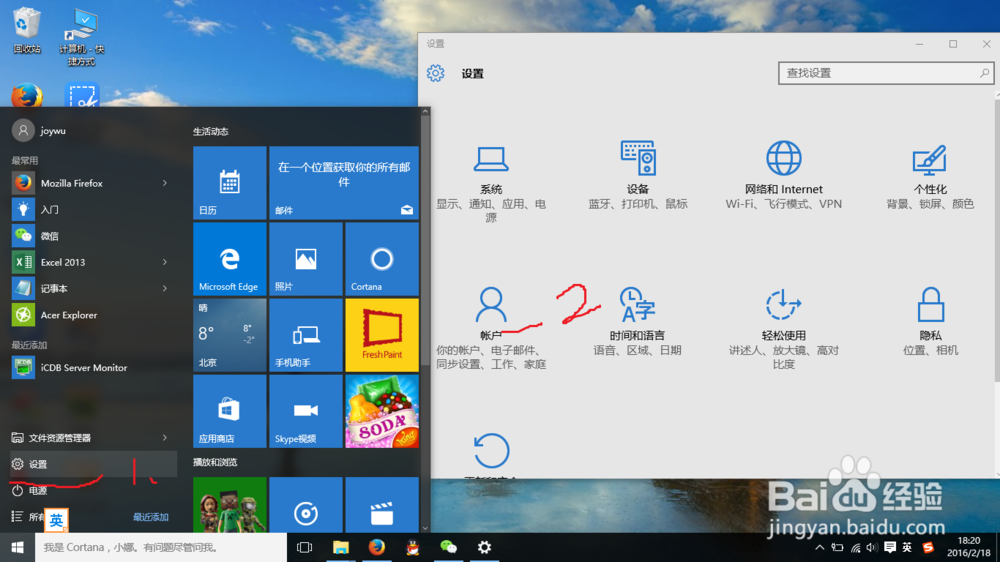Expand the File Explorer jump list arrow

coord(165,438)
